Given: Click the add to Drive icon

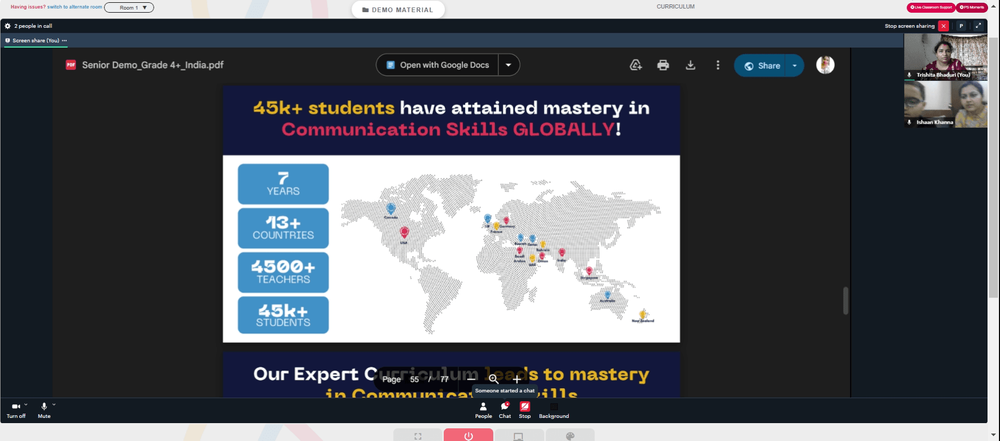Looking at the screenshot, I should 636,65.
